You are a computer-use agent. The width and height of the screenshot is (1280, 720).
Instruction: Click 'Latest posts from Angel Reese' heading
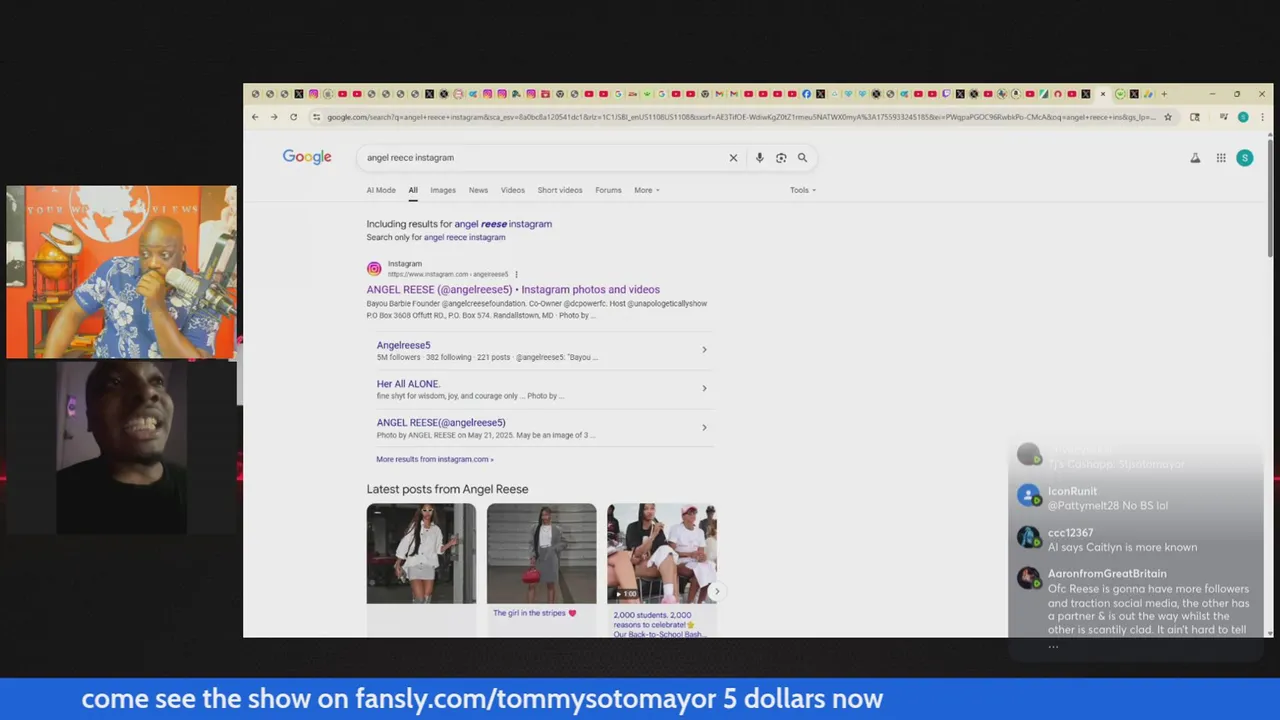pyautogui.click(x=447, y=489)
